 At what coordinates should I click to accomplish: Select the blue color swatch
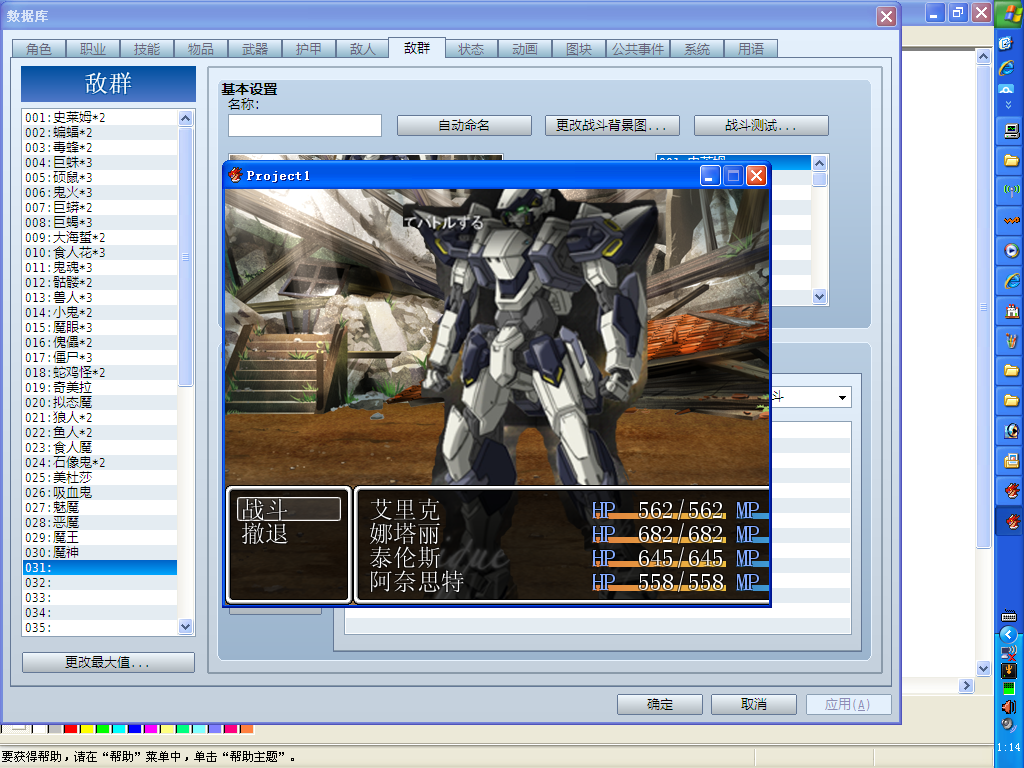[x=135, y=729]
